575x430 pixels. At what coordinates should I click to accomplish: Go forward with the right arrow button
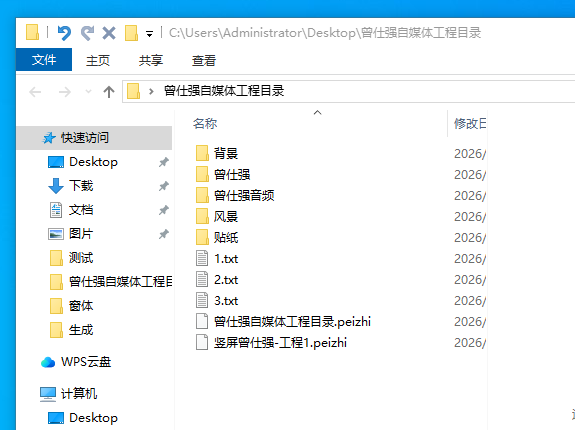pyautogui.click(x=65, y=91)
